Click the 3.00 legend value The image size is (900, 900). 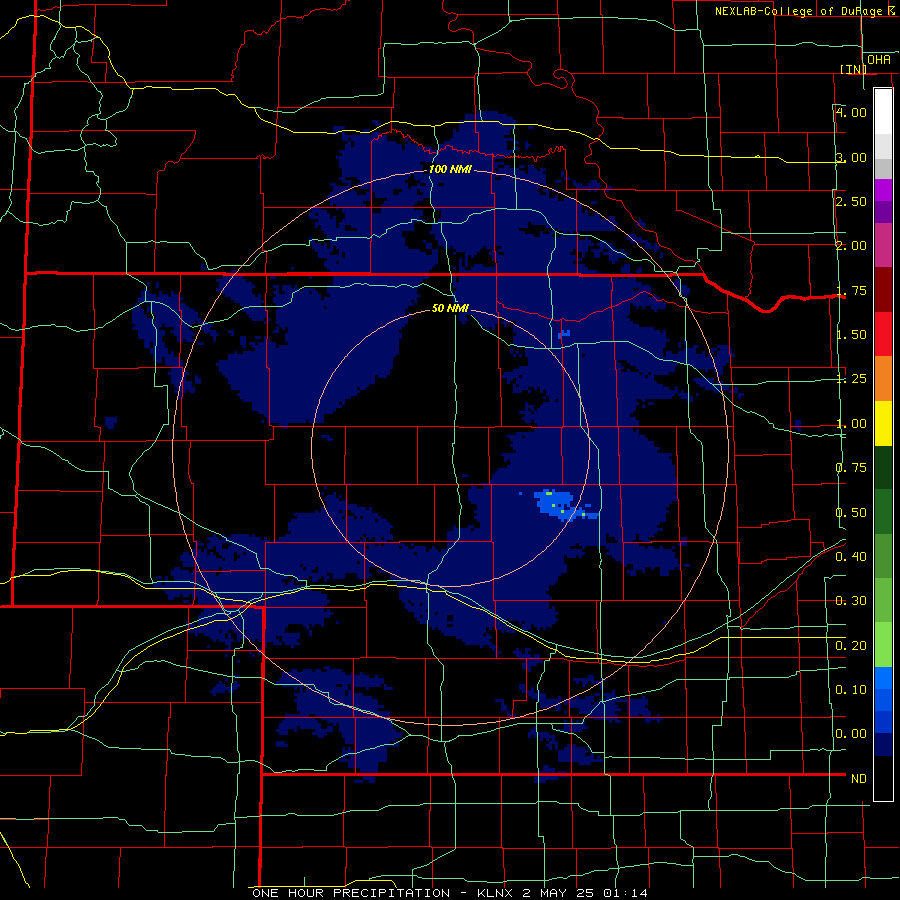851,157
